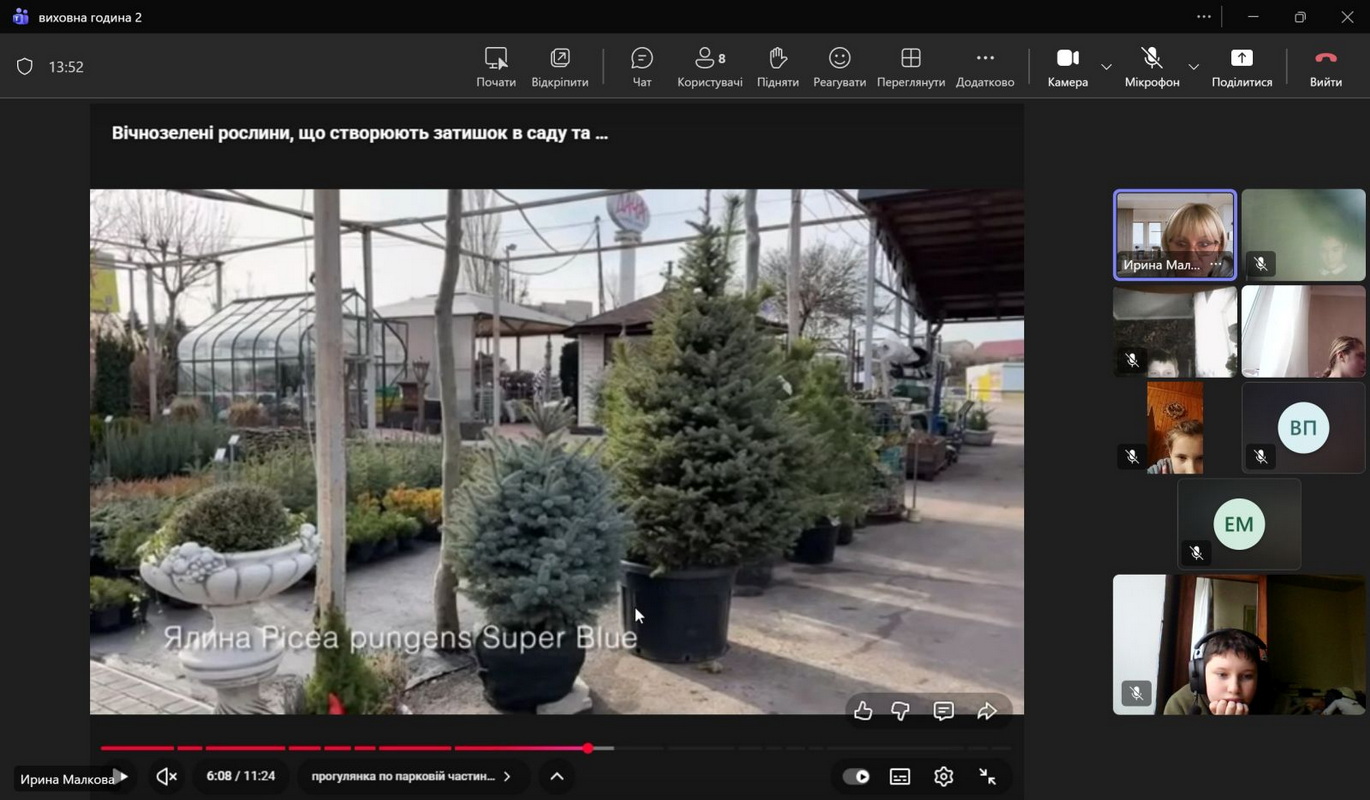Open the Переглянути view menu
The image size is (1370, 800).
tap(910, 66)
